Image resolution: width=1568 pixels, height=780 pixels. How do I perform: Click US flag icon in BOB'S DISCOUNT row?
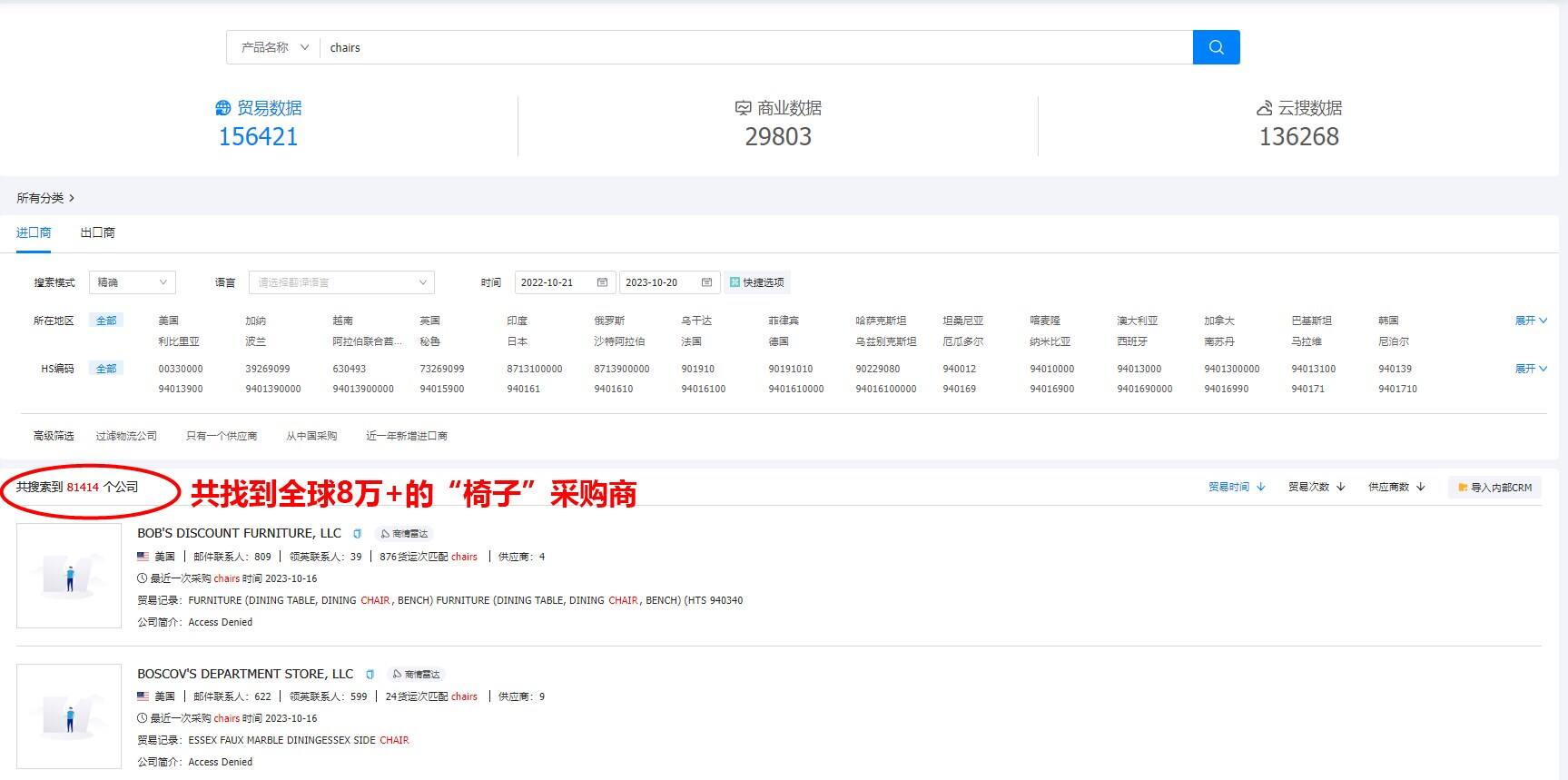tap(143, 557)
